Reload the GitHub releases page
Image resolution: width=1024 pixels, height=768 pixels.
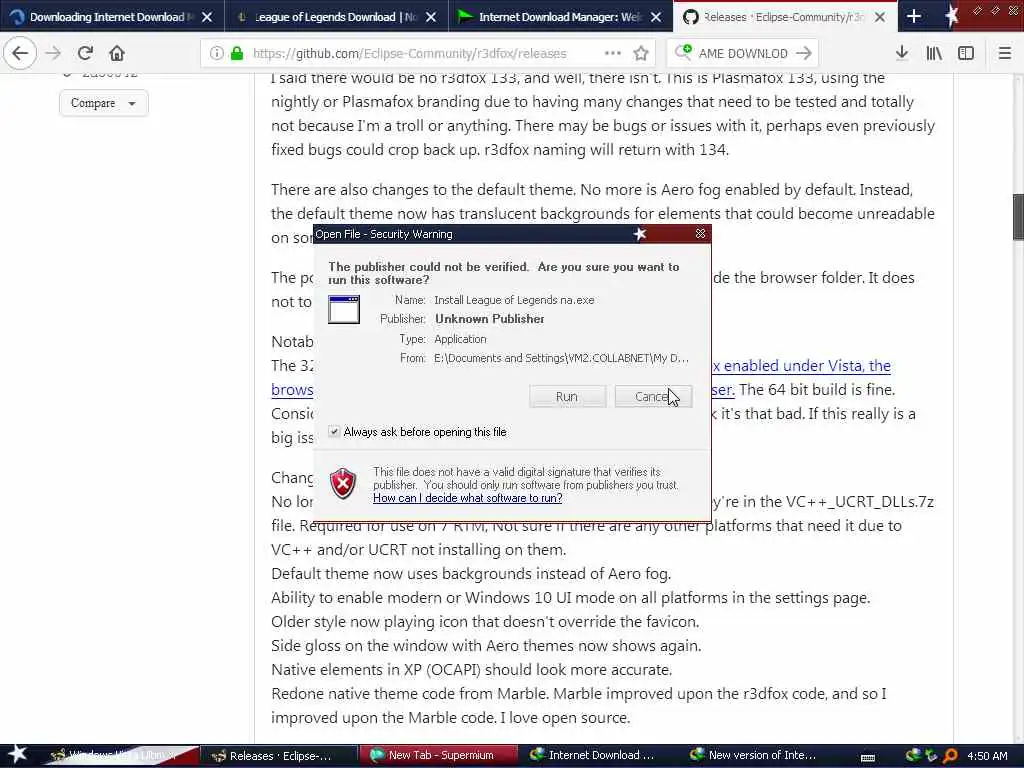pos(85,53)
